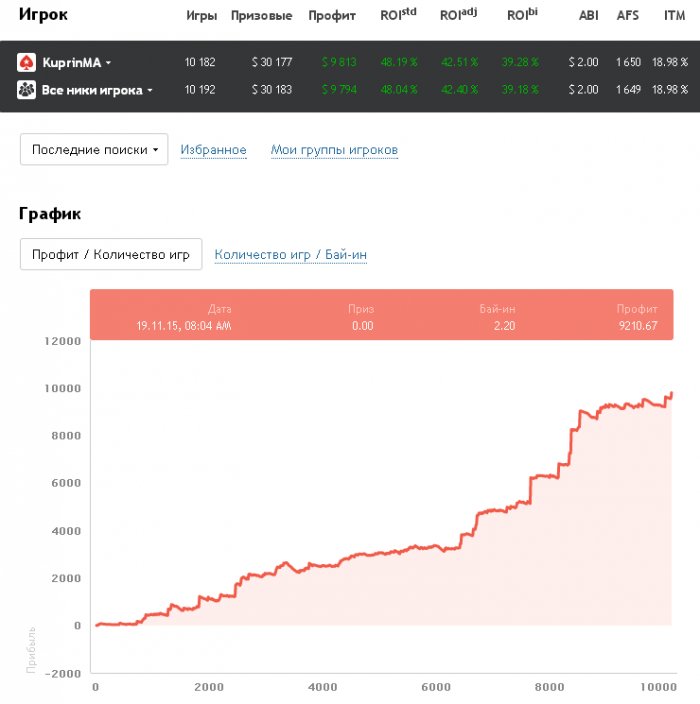Screen dimensions: 700x704
Task: Open the Избранное link
Action: tap(213, 150)
